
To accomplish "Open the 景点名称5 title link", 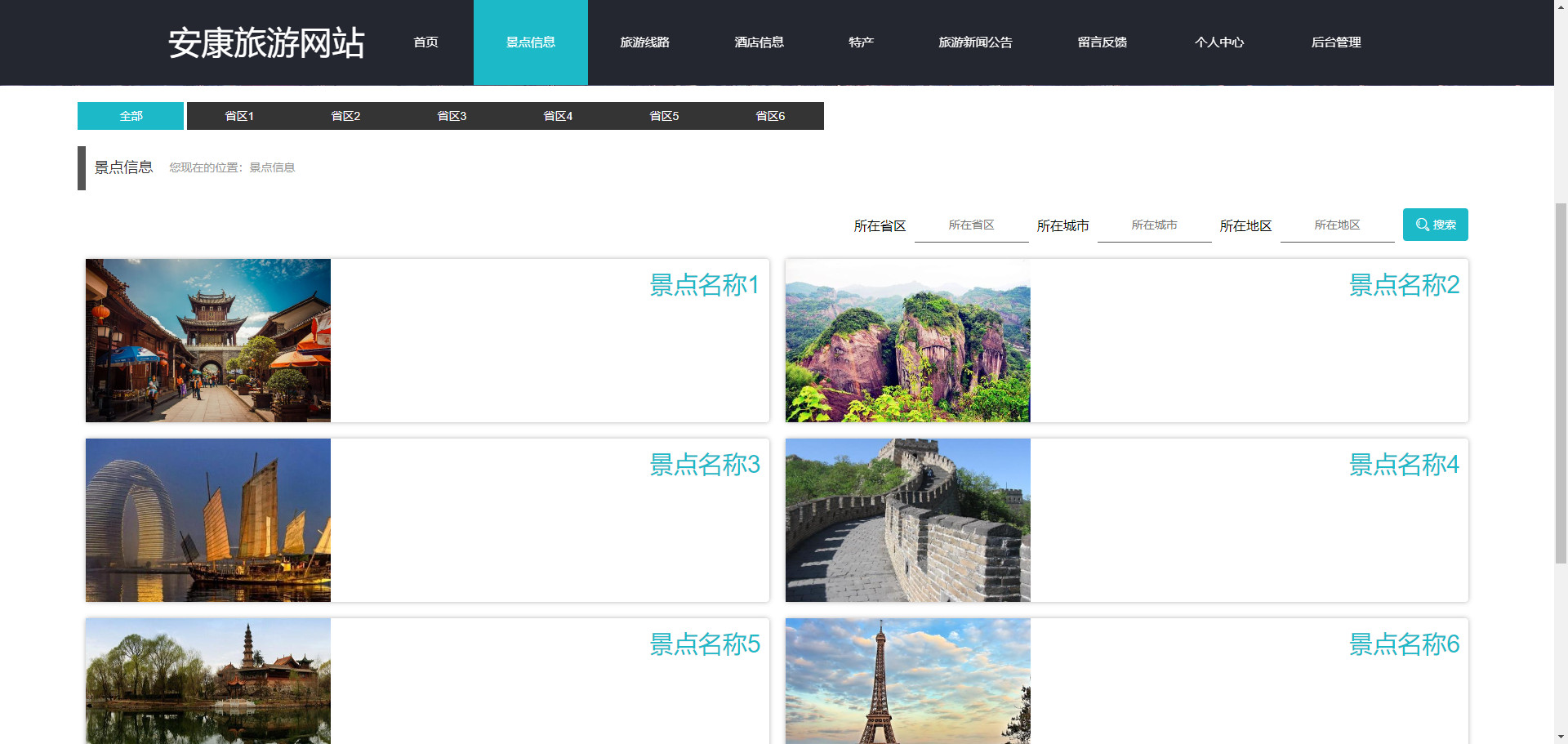I will click(705, 644).
